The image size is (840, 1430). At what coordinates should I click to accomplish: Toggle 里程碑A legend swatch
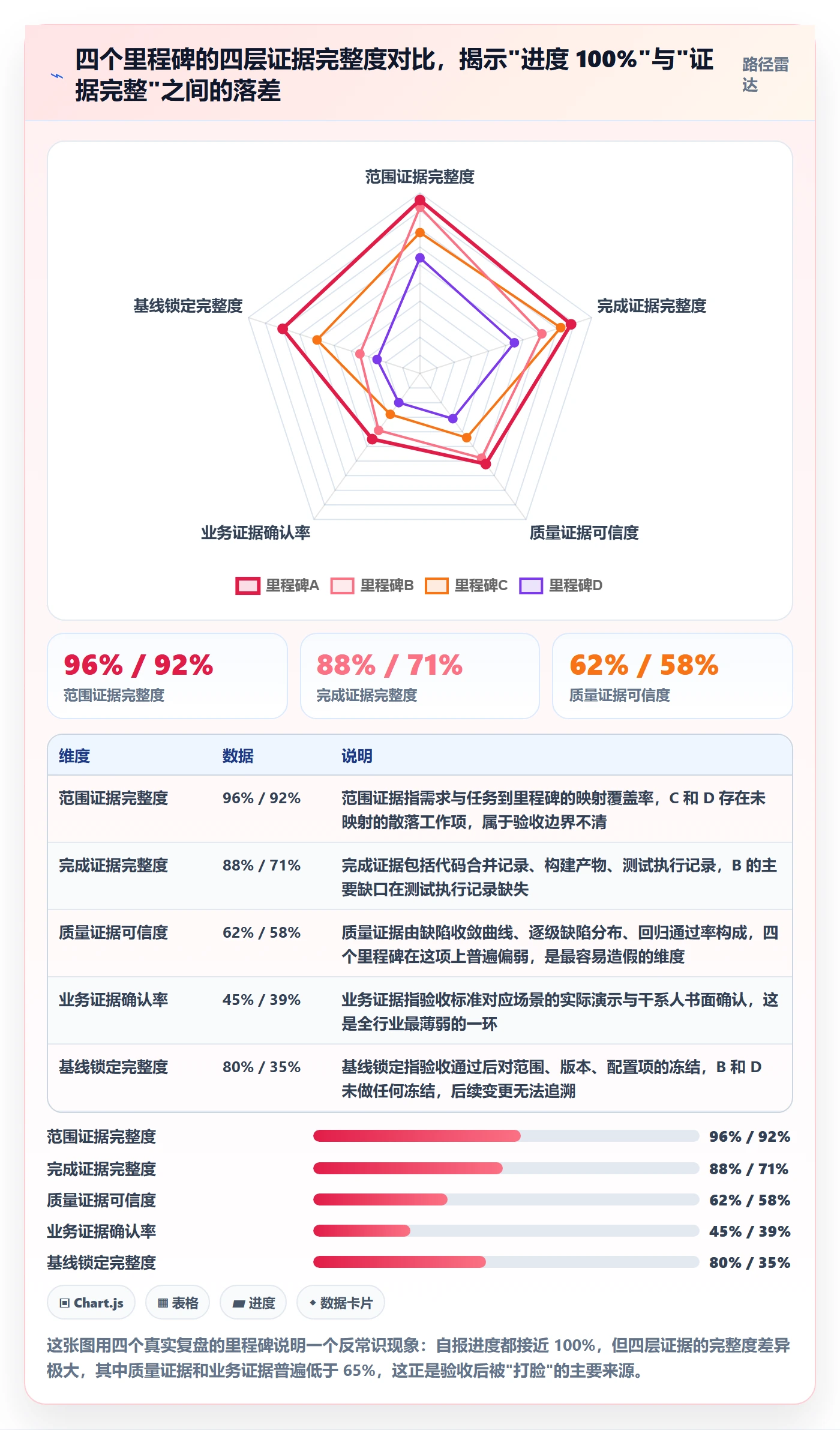point(248,585)
